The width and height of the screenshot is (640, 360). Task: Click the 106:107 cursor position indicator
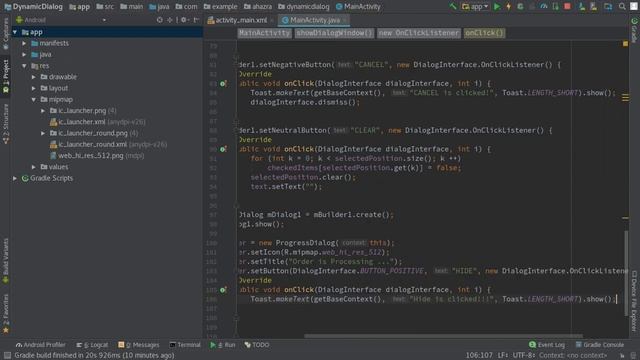pos(479,356)
